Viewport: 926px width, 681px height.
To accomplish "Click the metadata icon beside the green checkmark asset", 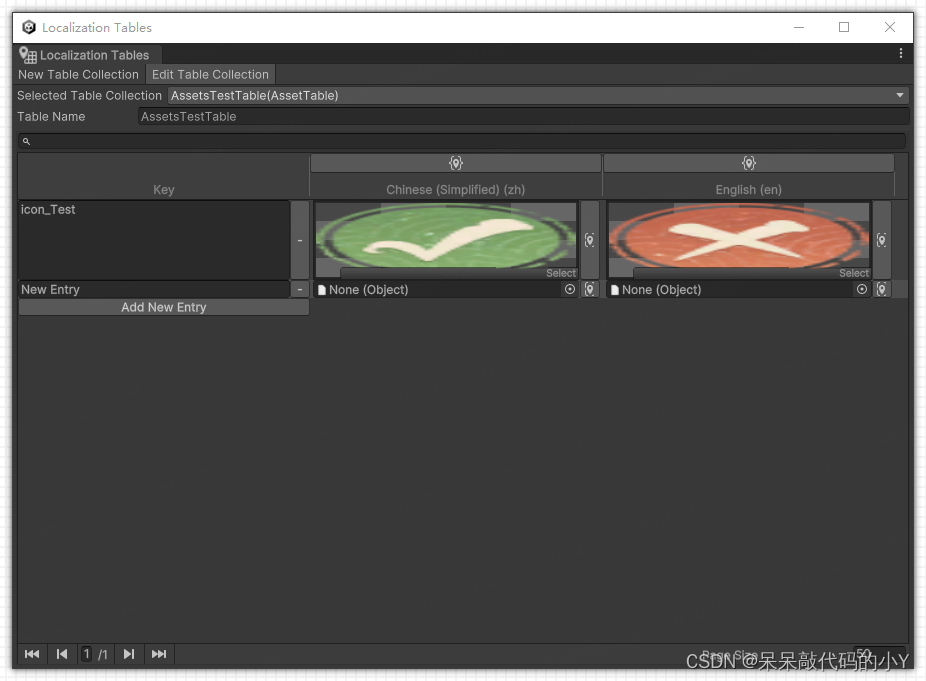I will pos(589,240).
